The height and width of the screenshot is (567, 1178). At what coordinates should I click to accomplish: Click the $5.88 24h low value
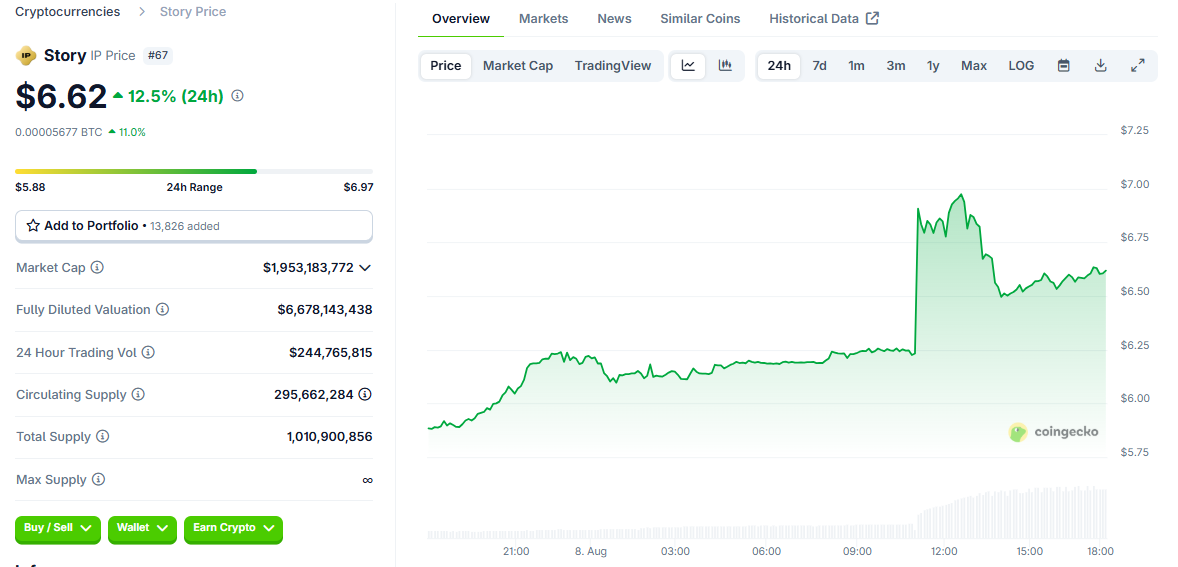pos(30,187)
